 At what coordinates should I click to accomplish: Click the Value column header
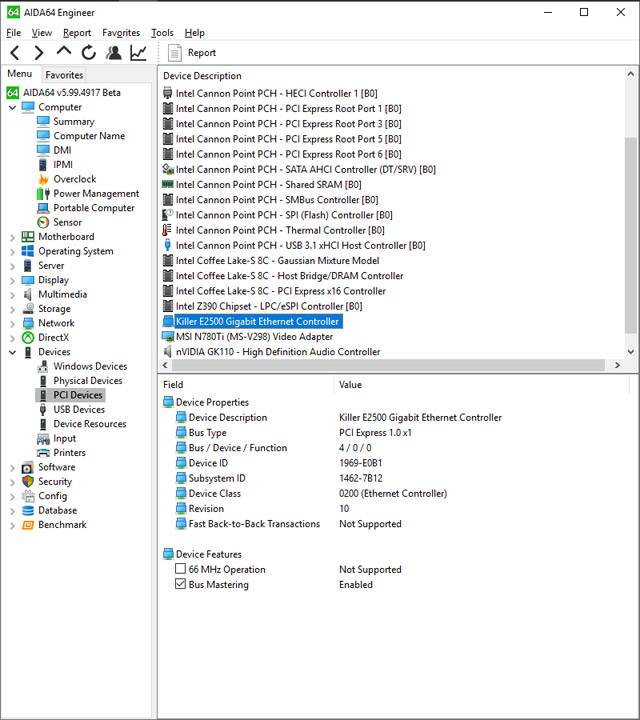tap(350, 385)
